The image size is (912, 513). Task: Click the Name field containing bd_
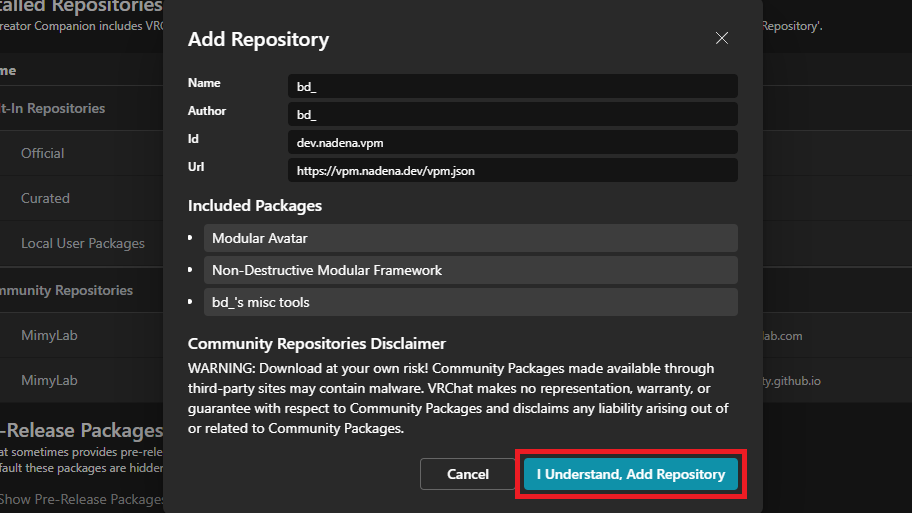(512, 87)
